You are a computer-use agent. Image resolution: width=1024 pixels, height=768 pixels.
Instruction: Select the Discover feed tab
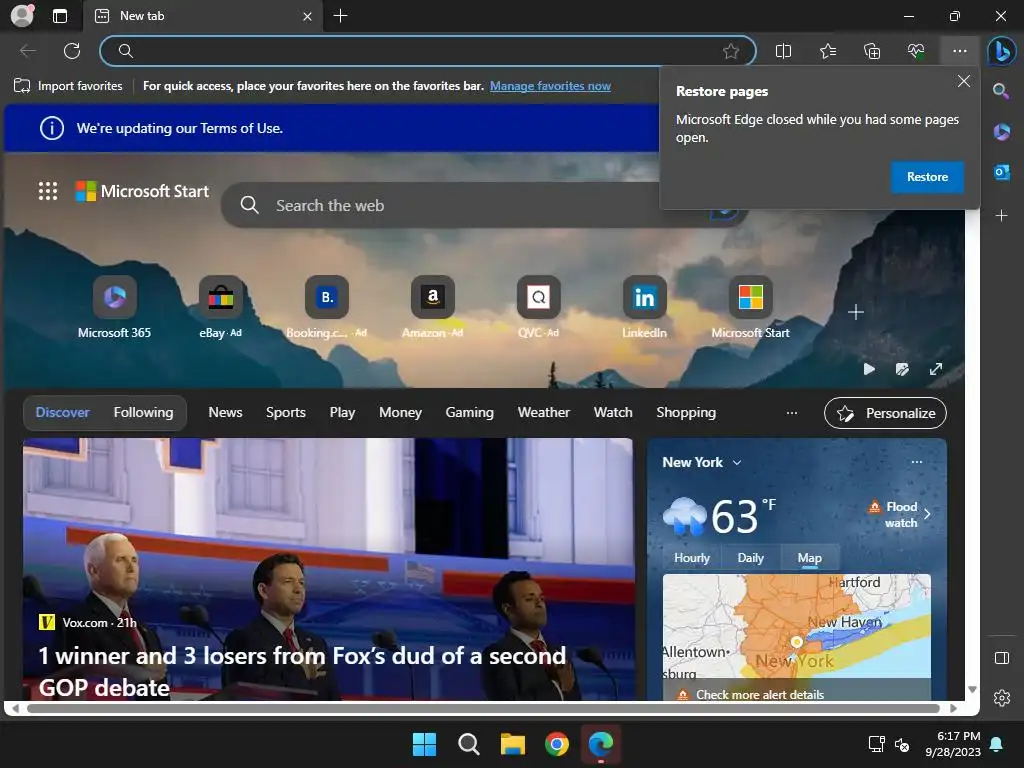[x=62, y=412]
